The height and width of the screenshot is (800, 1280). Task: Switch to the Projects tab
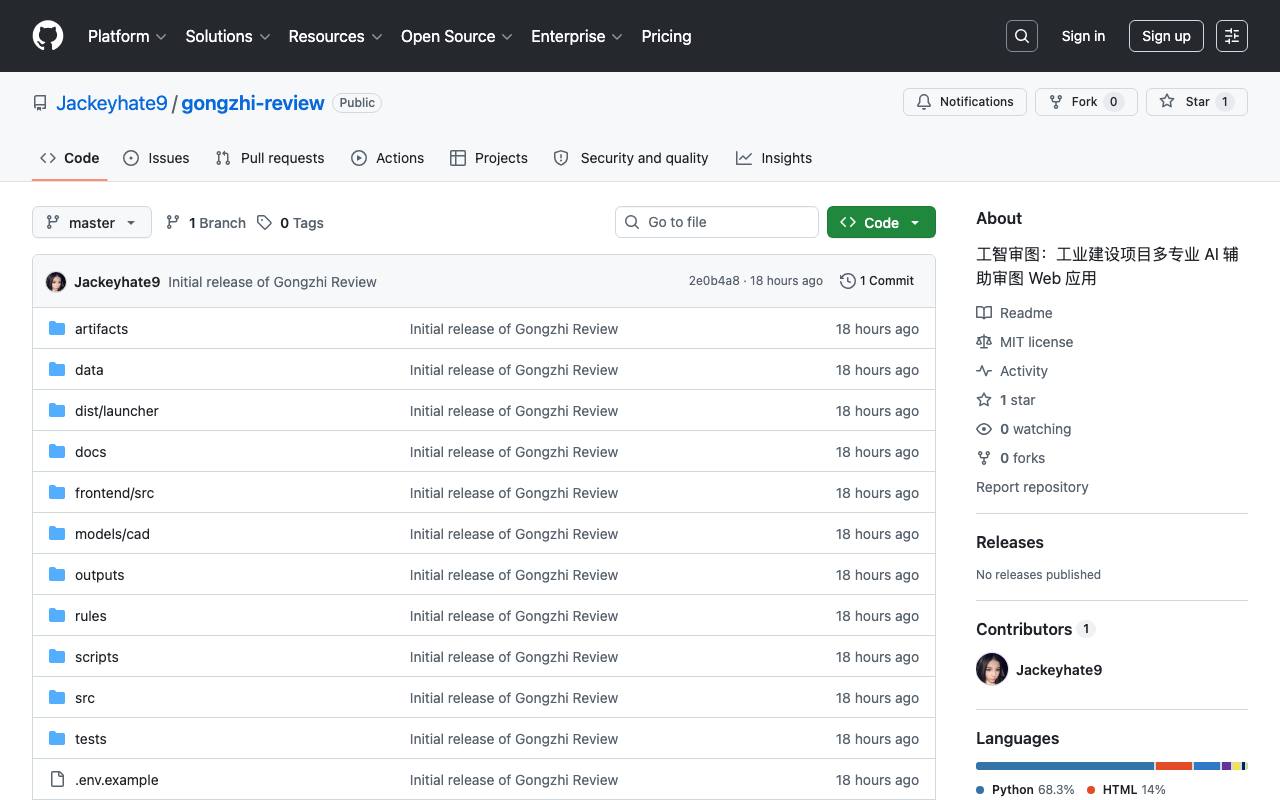pyautogui.click(x=489, y=158)
